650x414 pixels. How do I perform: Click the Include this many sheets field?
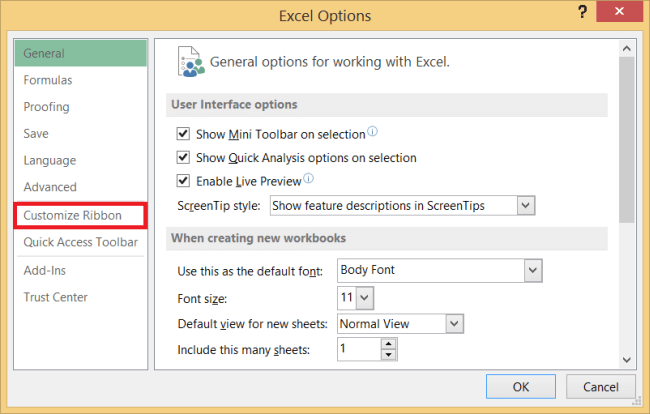tap(358, 349)
